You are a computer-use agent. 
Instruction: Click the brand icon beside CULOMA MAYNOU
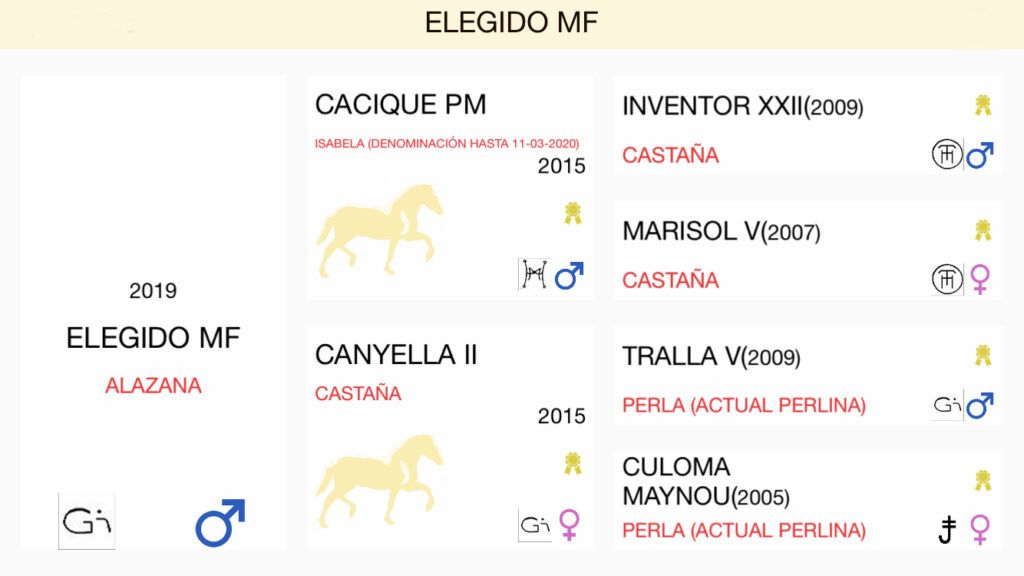pos(947,530)
